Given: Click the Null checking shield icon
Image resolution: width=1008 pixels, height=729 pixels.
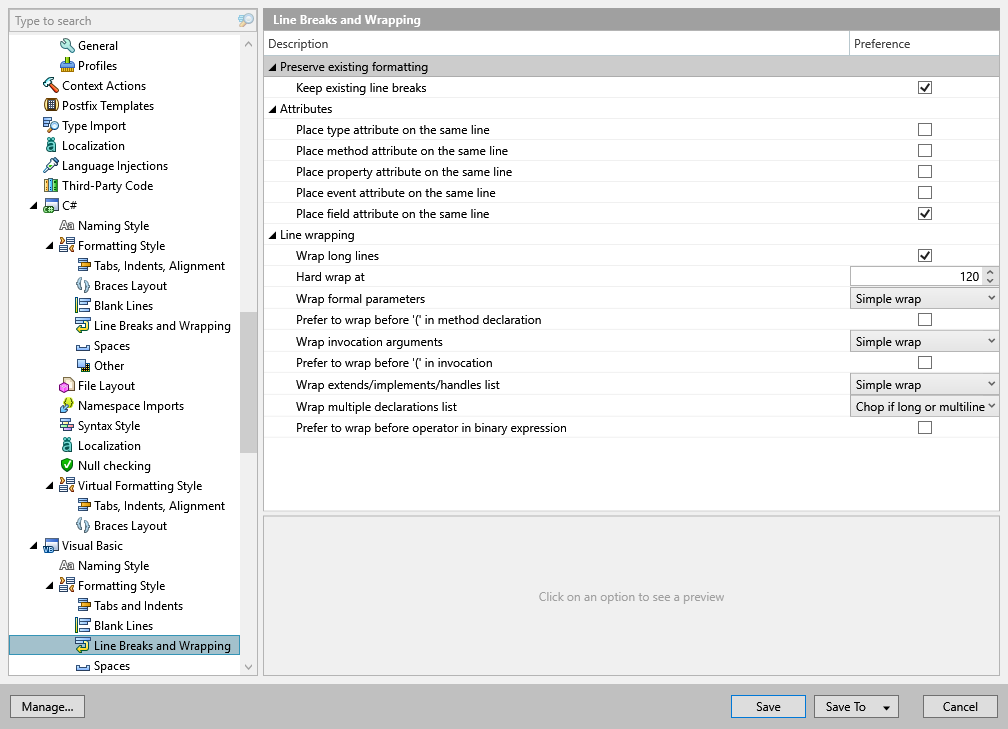Looking at the screenshot, I should (x=67, y=465).
